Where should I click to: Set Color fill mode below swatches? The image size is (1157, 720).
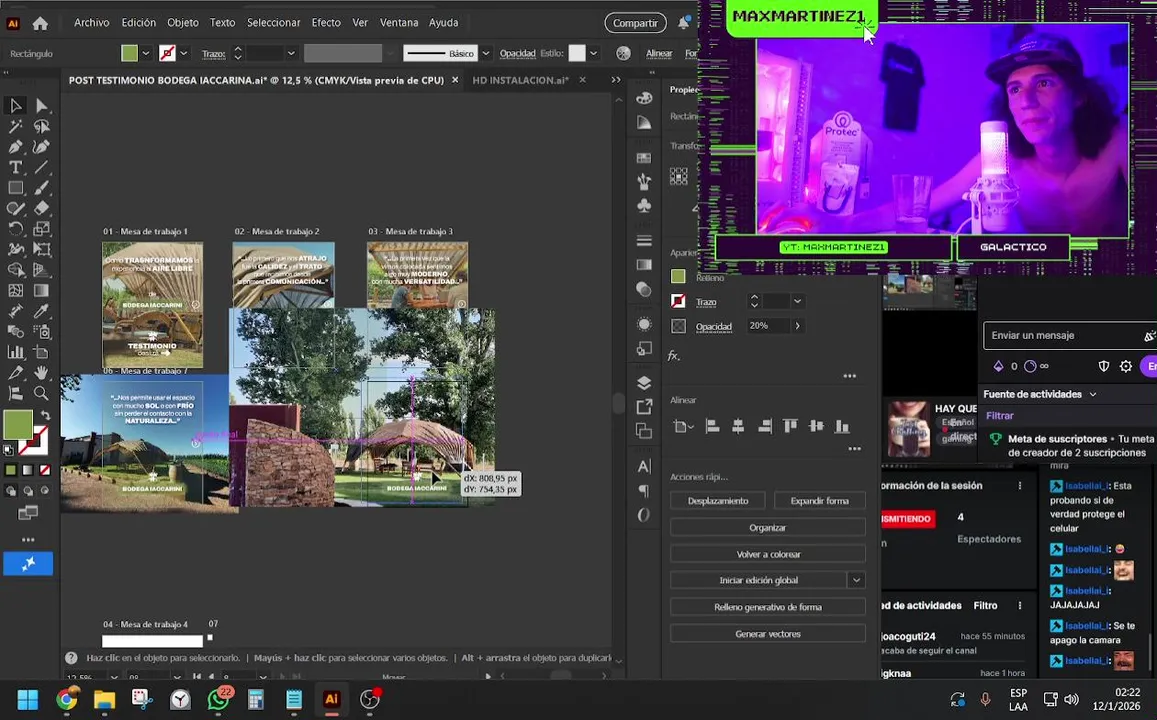click(x=10, y=470)
